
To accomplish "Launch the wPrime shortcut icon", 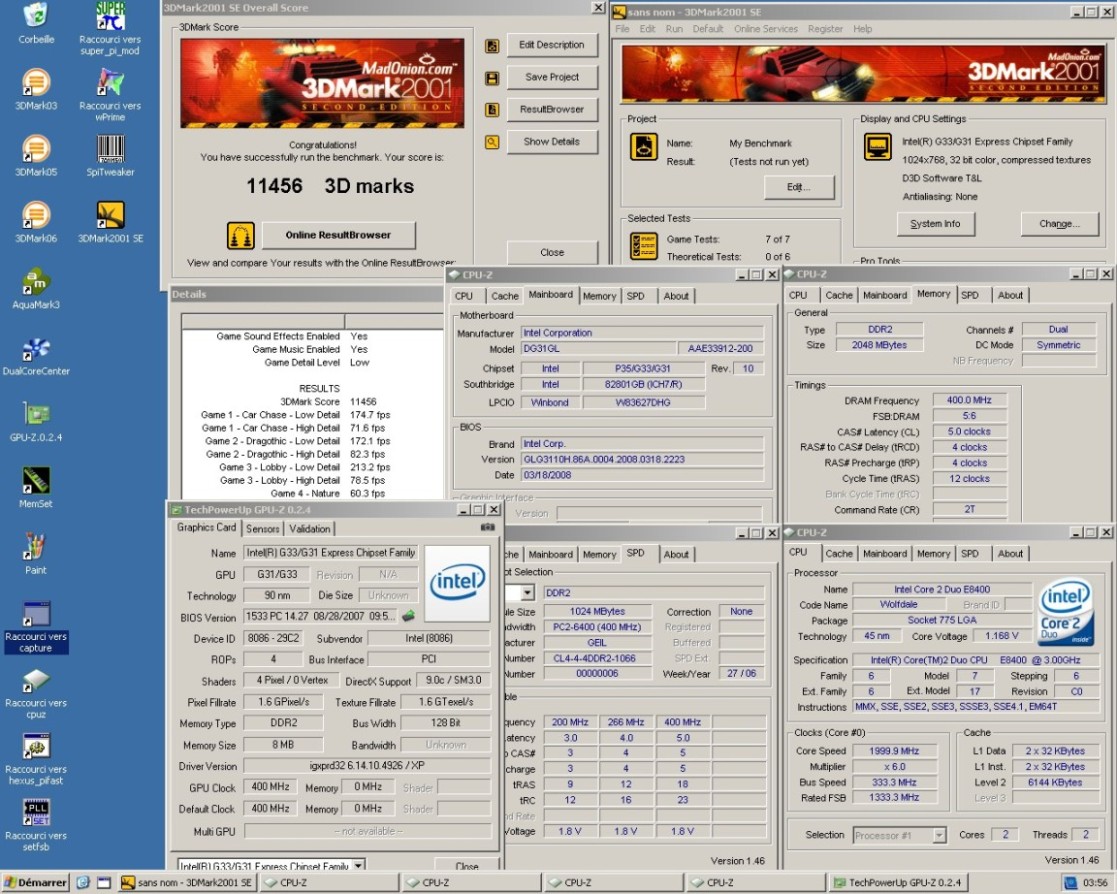I will [110, 82].
